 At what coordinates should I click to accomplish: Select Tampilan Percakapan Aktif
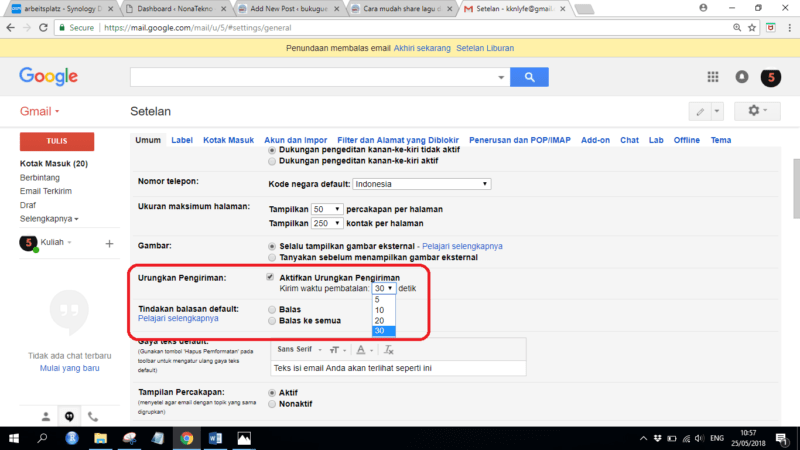(272, 393)
